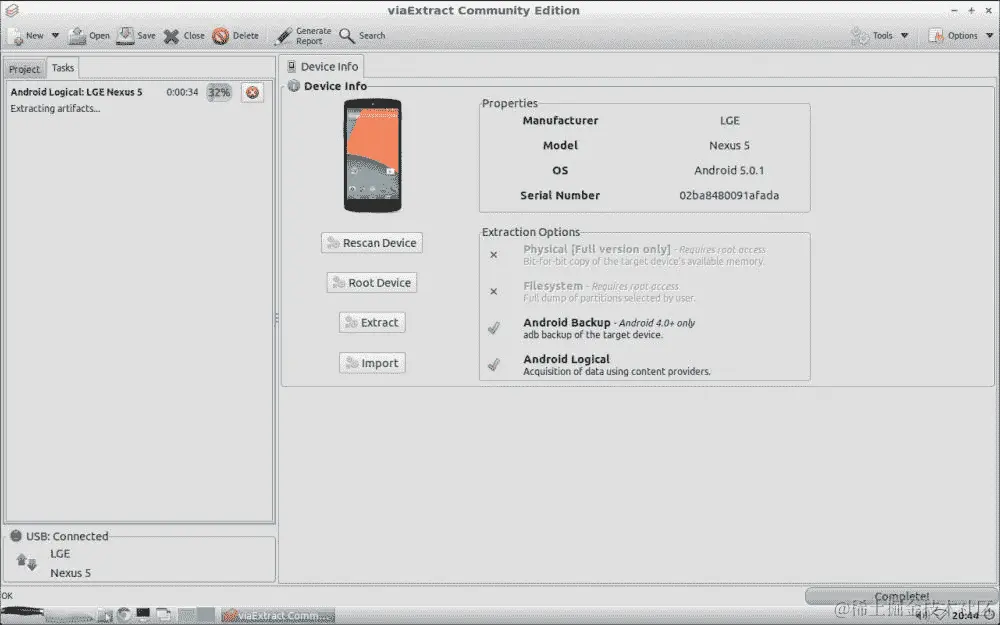Click the Nexus 5 phone picture
This screenshot has width=1000, height=625.
(x=372, y=156)
